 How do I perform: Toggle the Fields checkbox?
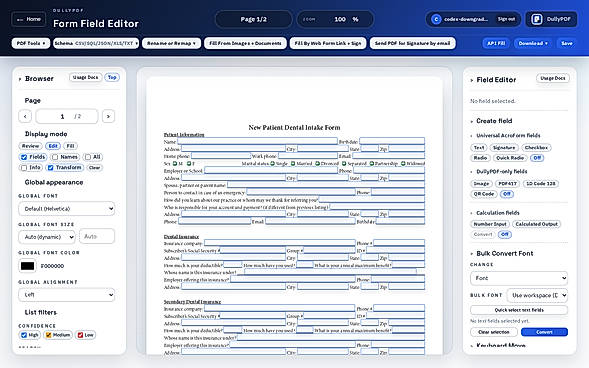[24, 157]
